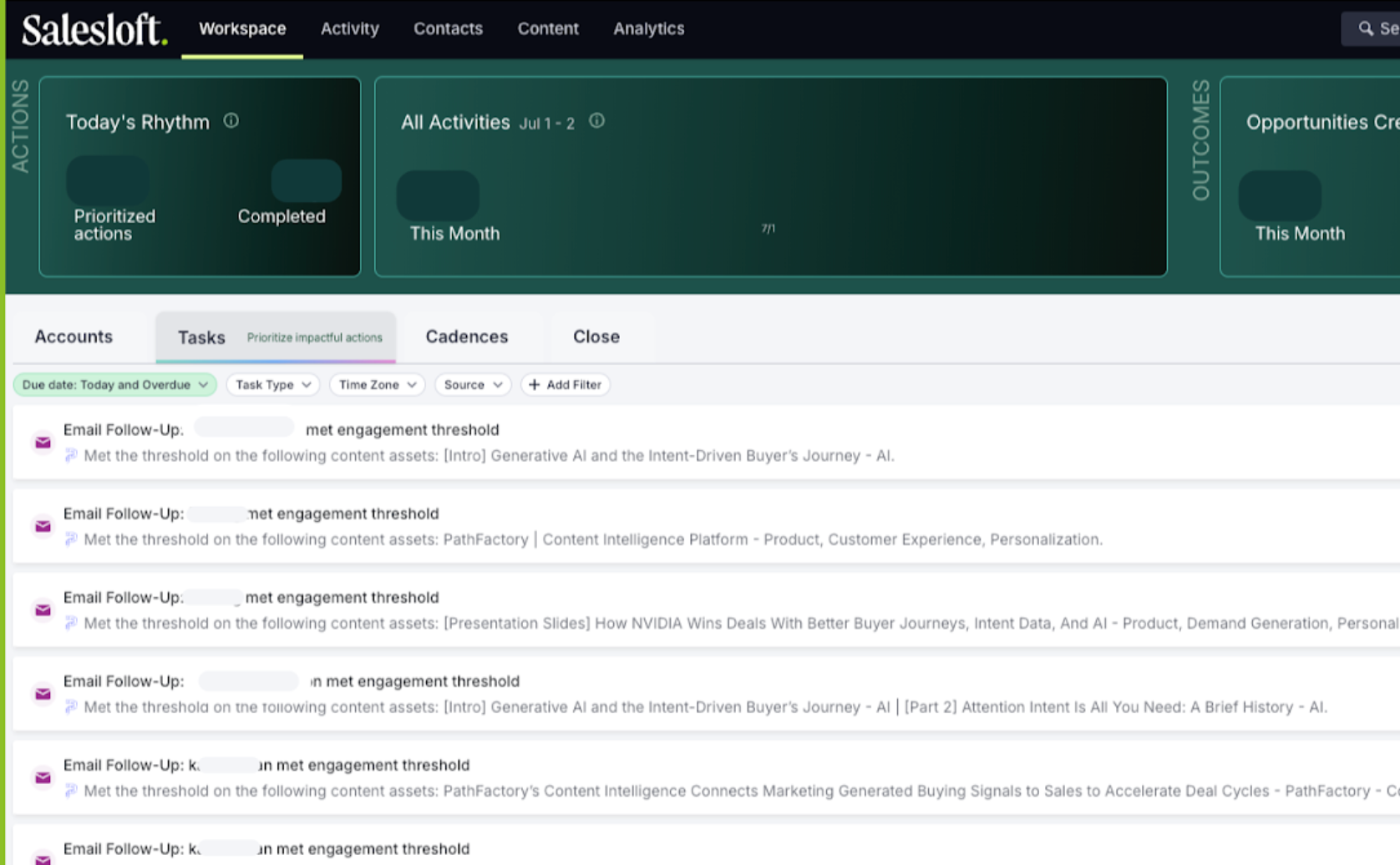This screenshot has height=865, width=1400.
Task: Open the Analytics menu
Action: point(649,29)
